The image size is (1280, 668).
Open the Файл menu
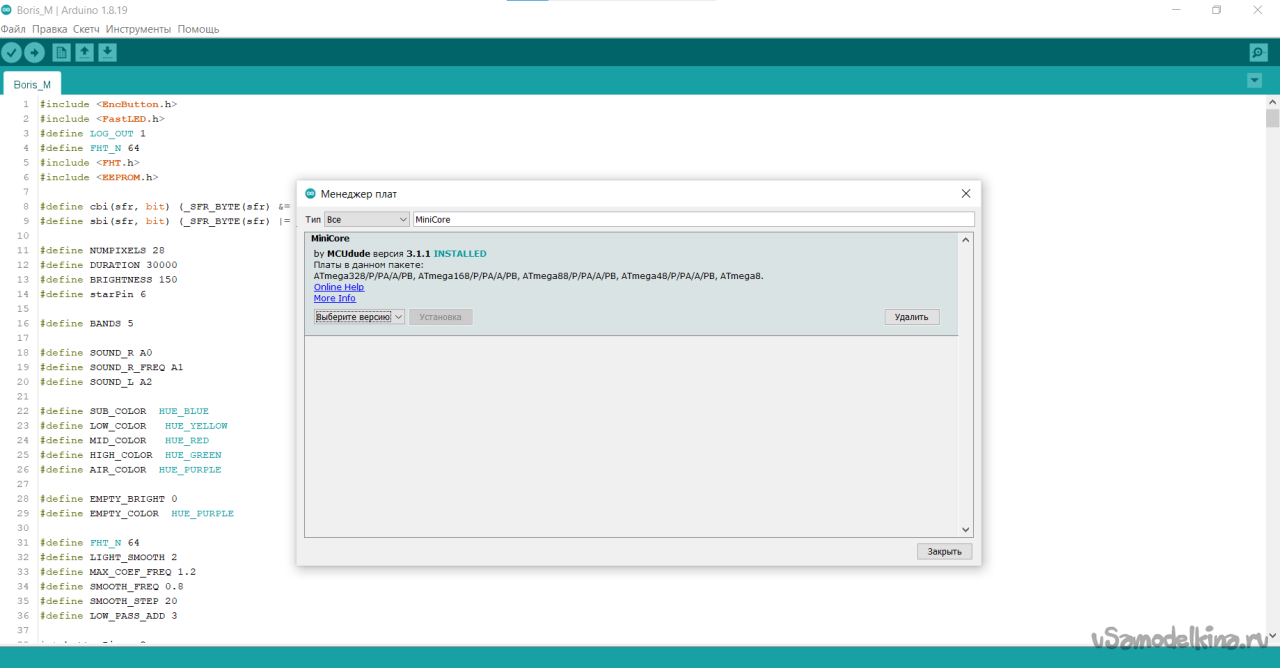13,29
